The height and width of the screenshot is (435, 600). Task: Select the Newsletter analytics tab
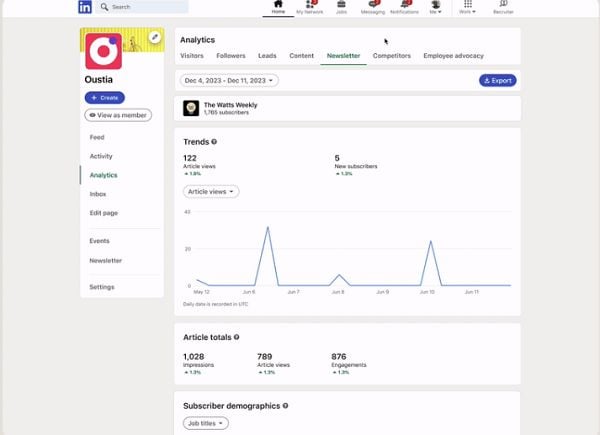pos(343,56)
